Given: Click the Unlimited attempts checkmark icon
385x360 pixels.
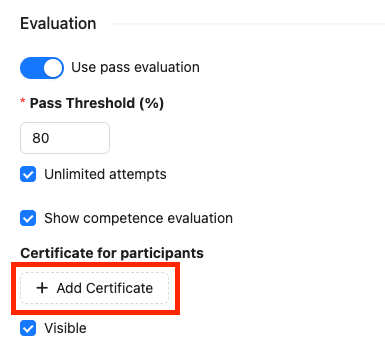Looking at the screenshot, I should pos(28,174).
